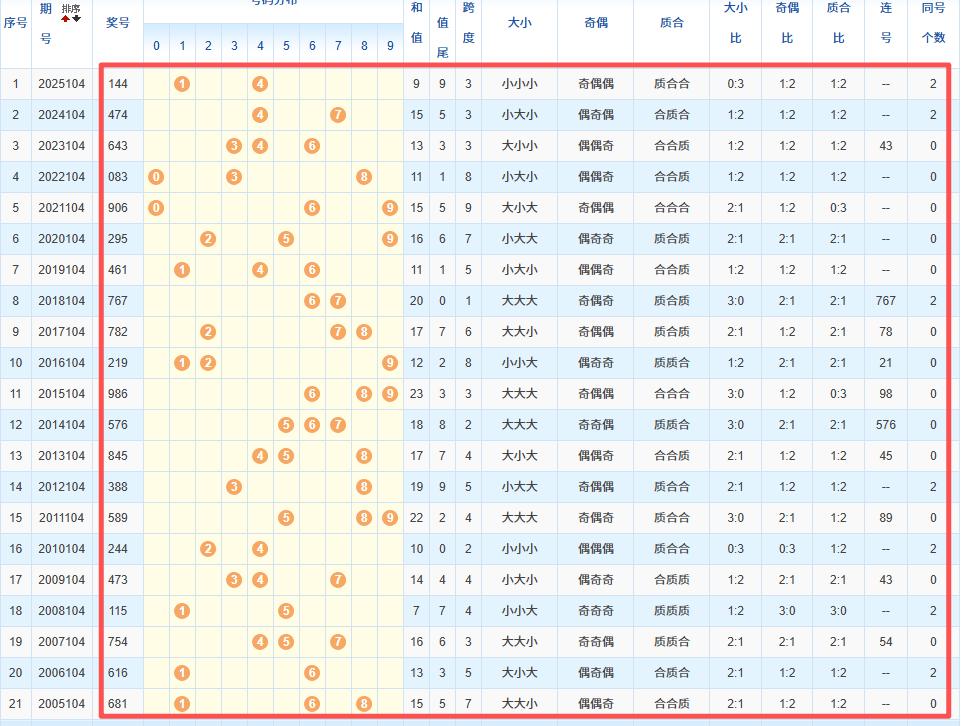
Task: Click orange ball 5 in row 2008104
Action: point(286,611)
